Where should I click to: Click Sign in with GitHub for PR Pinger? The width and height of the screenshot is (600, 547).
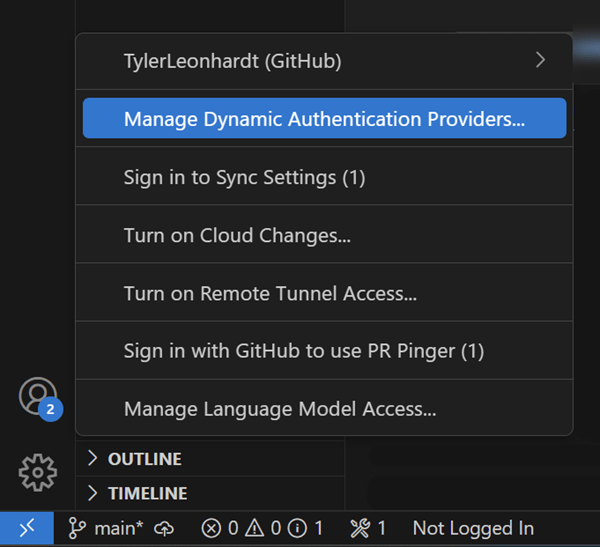[x=303, y=351]
